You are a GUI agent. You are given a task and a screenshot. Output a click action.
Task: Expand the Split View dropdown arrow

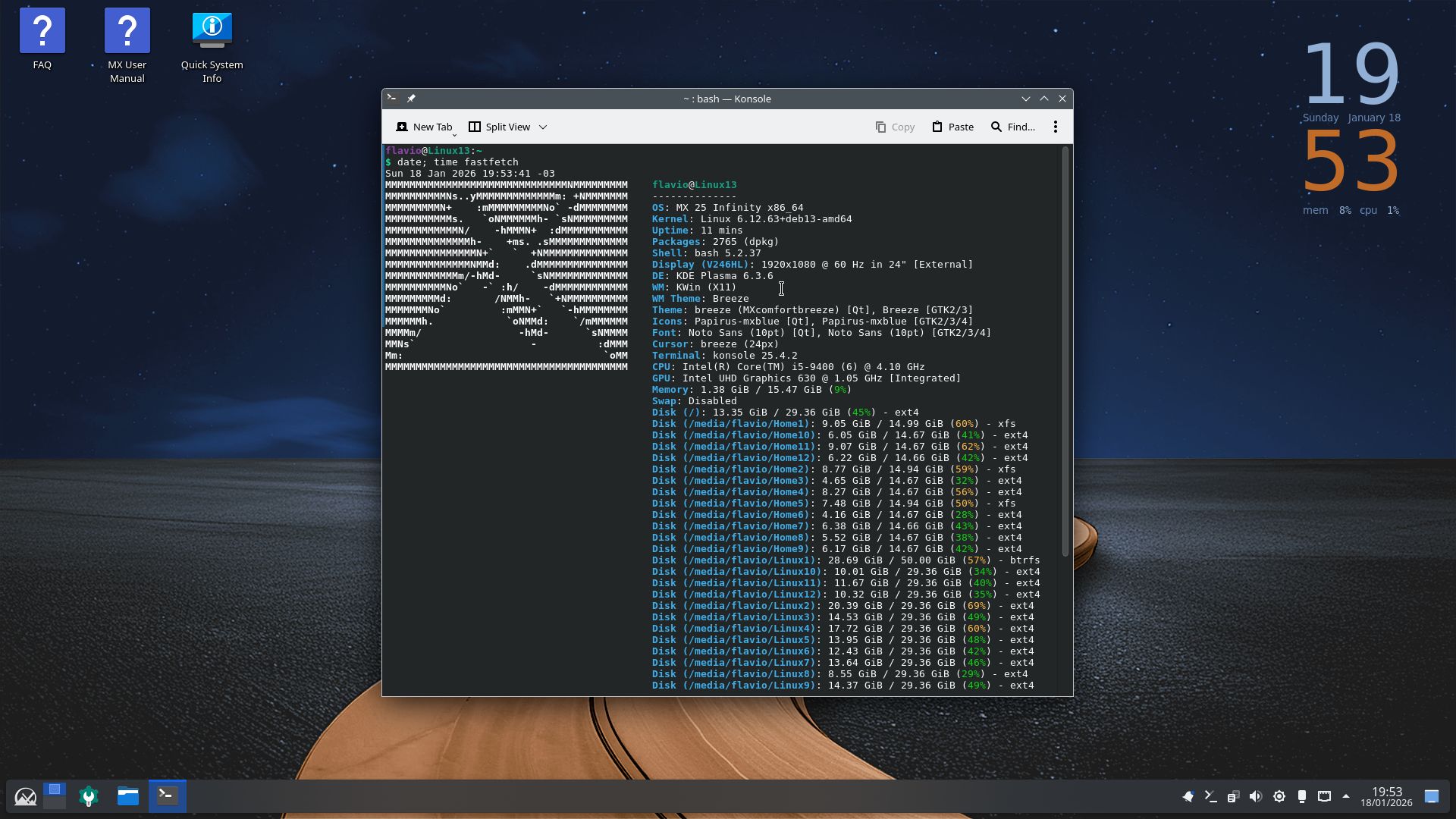[543, 127]
